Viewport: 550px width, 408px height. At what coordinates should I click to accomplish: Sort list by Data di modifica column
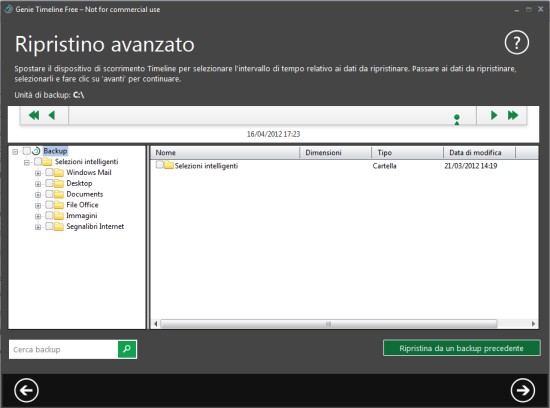click(x=479, y=153)
